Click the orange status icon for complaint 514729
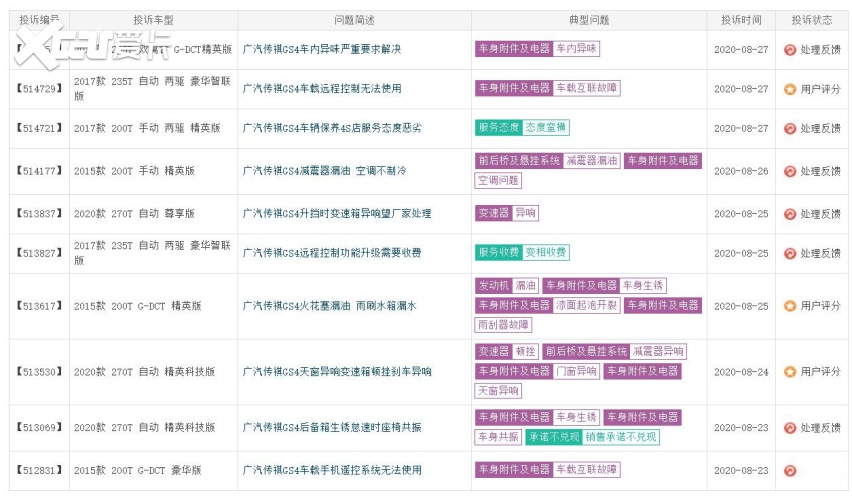This screenshot has width=852, height=499. click(x=790, y=89)
